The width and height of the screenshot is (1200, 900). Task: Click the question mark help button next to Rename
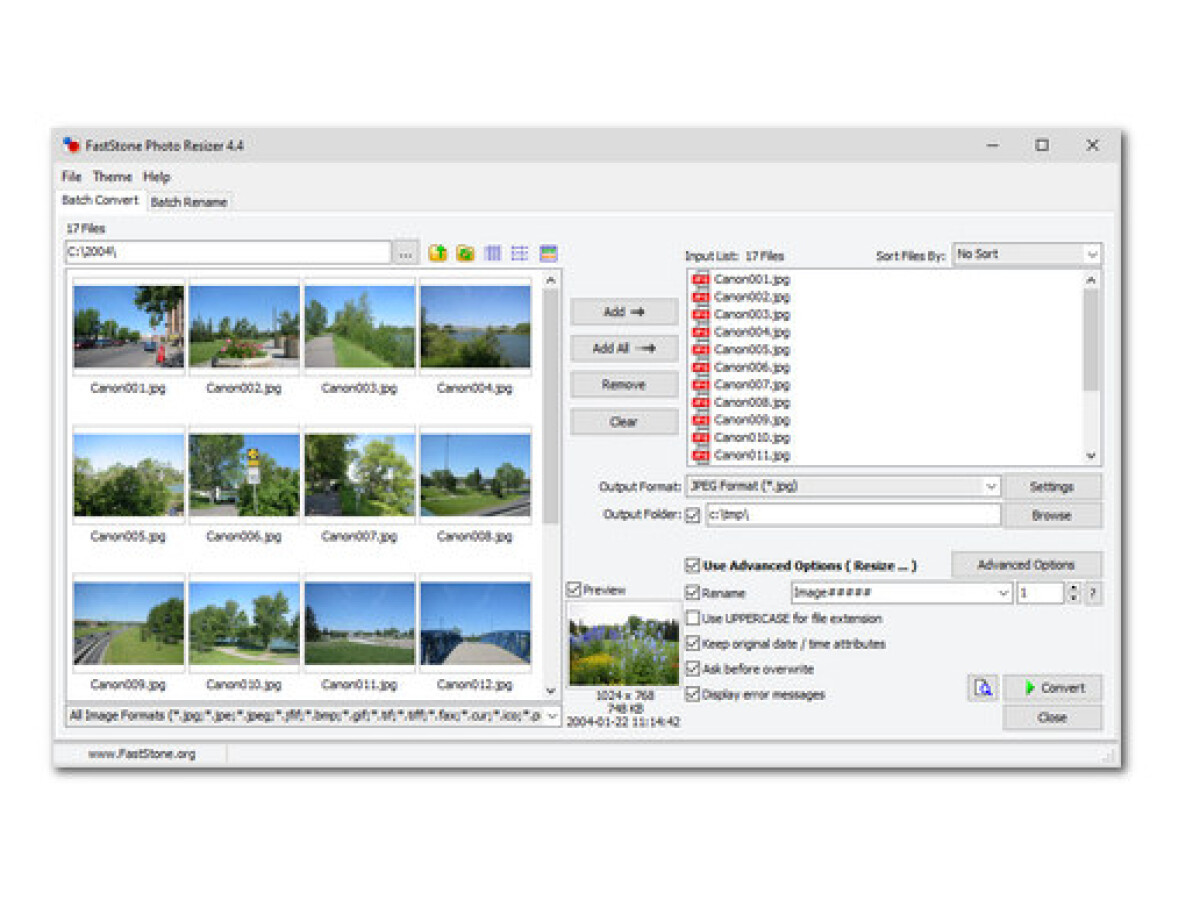(x=1093, y=593)
